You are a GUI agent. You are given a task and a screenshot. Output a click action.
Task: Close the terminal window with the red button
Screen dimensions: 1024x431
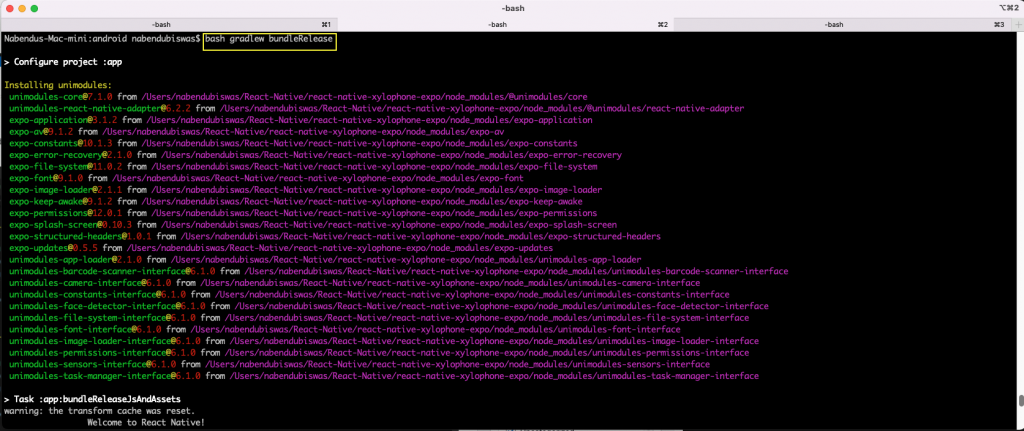[x=10, y=8]
